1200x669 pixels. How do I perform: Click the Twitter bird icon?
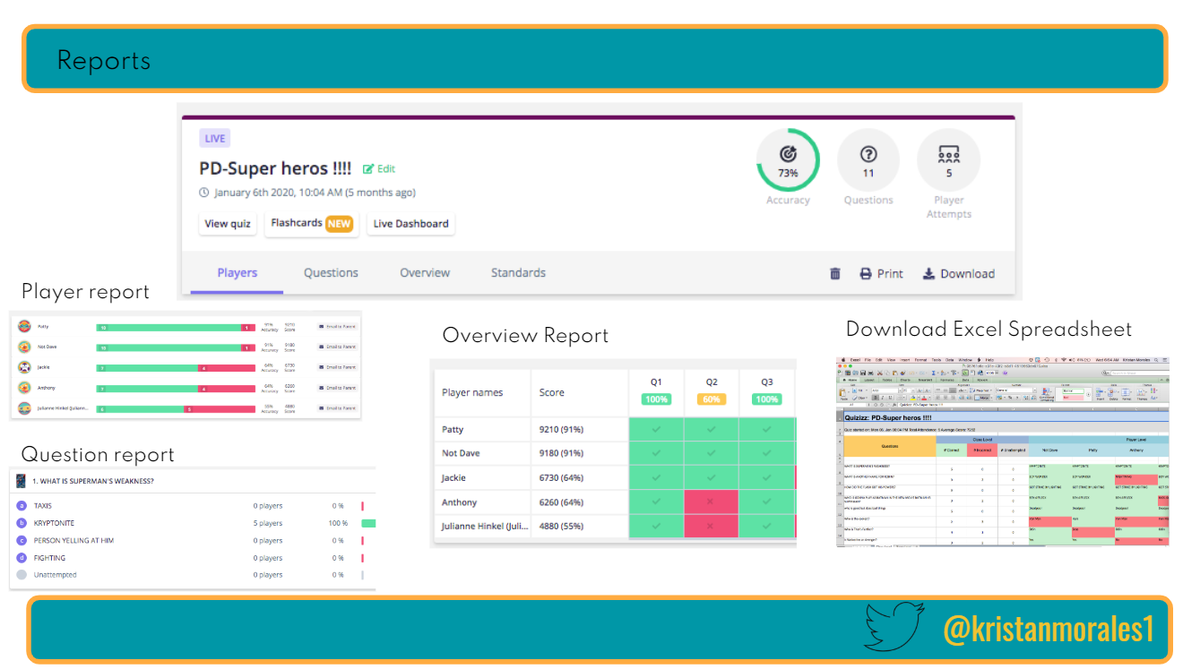(x=895, y=627)
